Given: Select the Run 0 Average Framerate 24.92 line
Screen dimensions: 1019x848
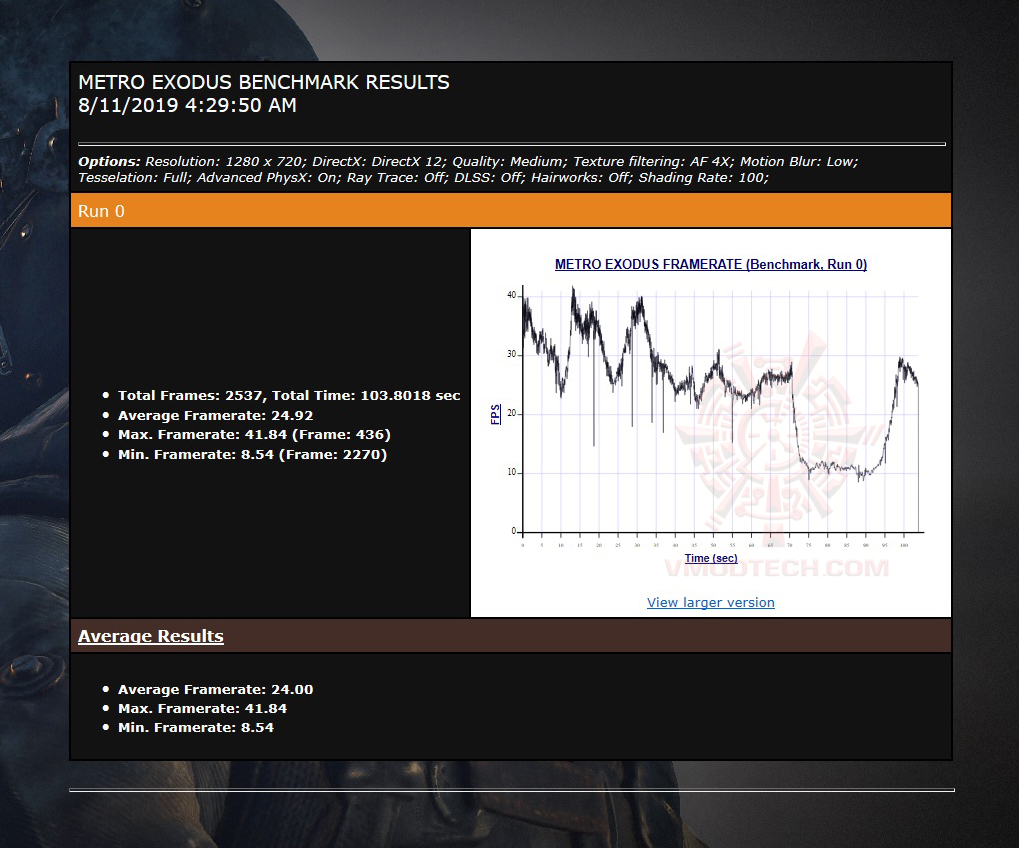Looking at the screenshot, I should click(x=215, y=415).
